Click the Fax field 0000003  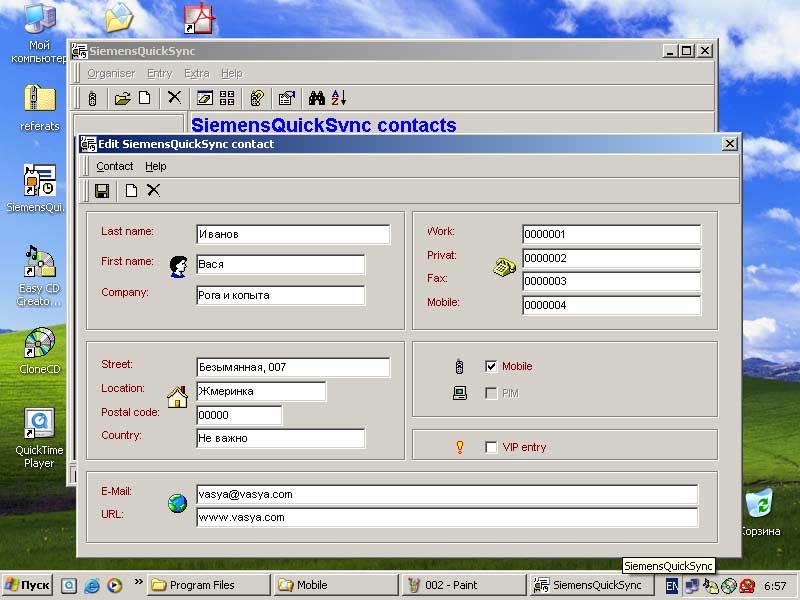(x=611, y=281)
